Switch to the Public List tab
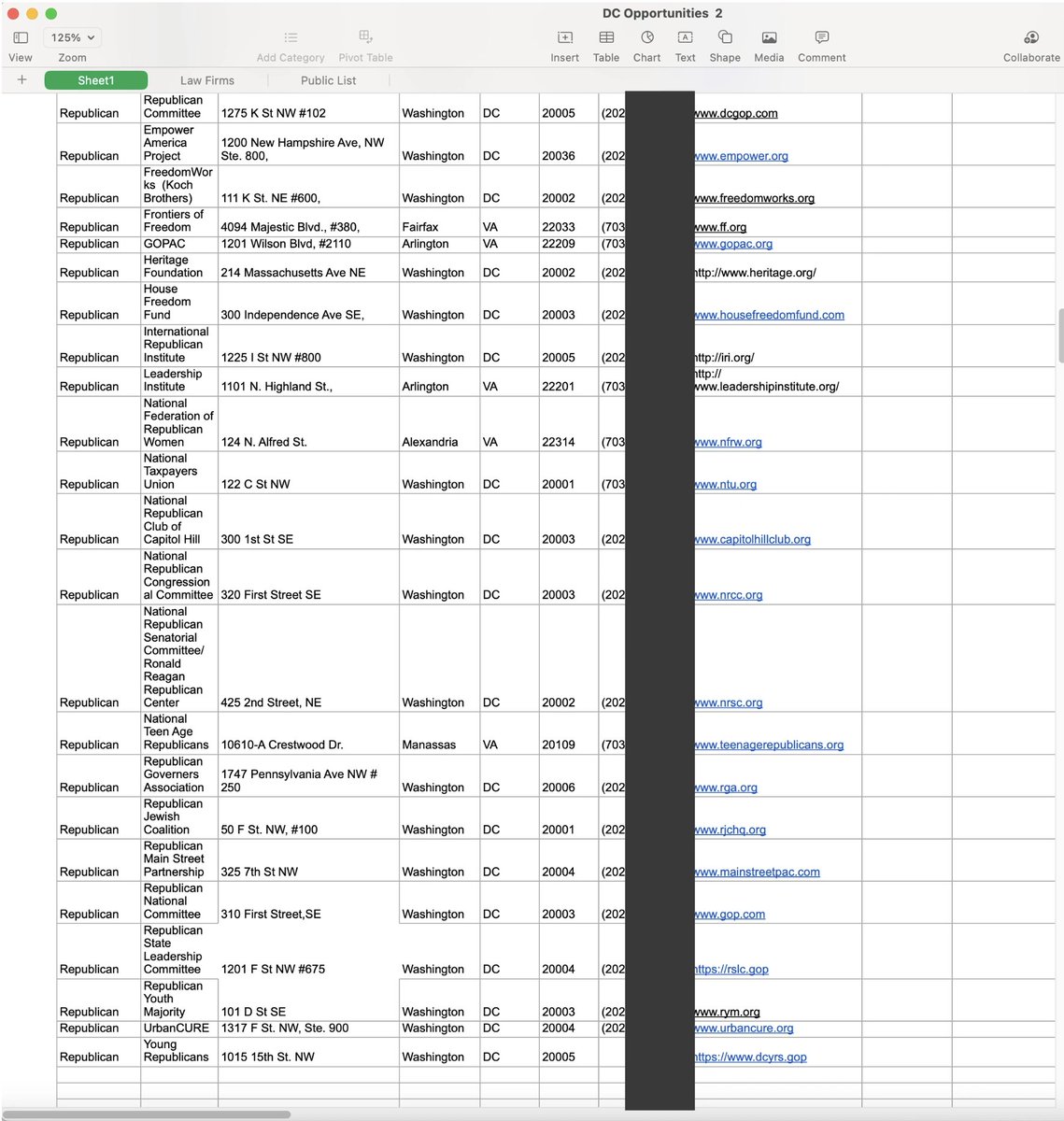The width and height of the screenshot is (1064, 1121). (x=328, y=80)
